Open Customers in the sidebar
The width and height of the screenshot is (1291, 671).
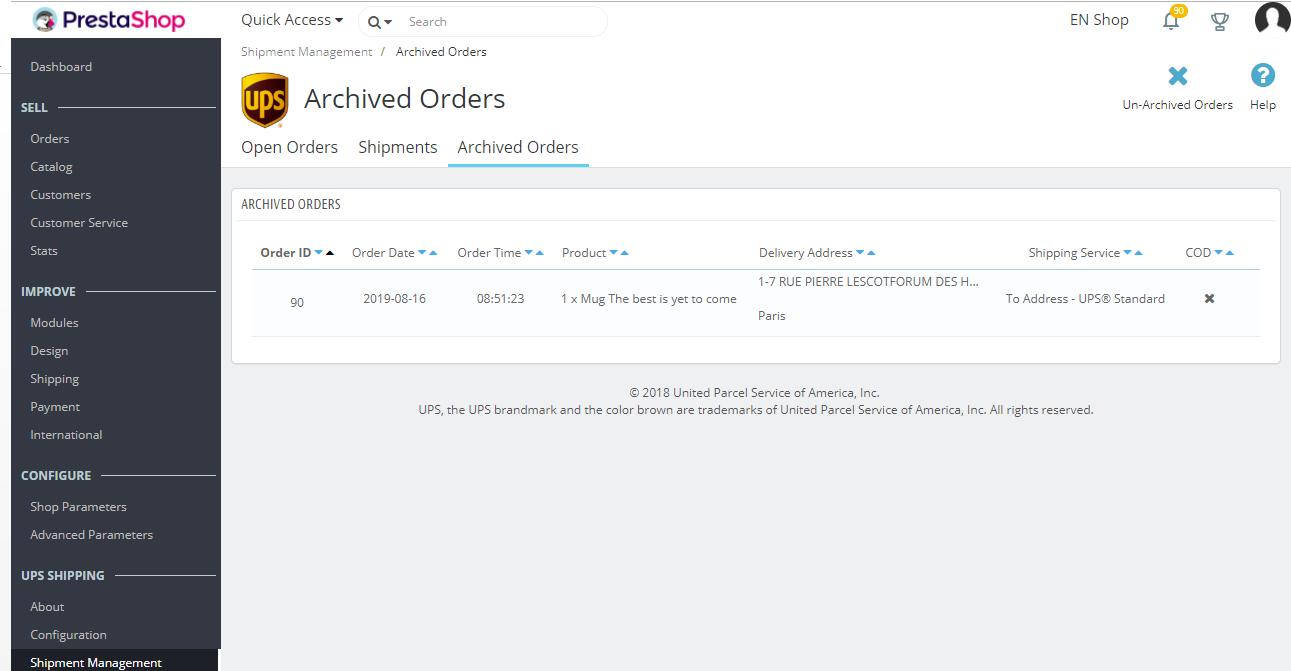pos(60,195)
